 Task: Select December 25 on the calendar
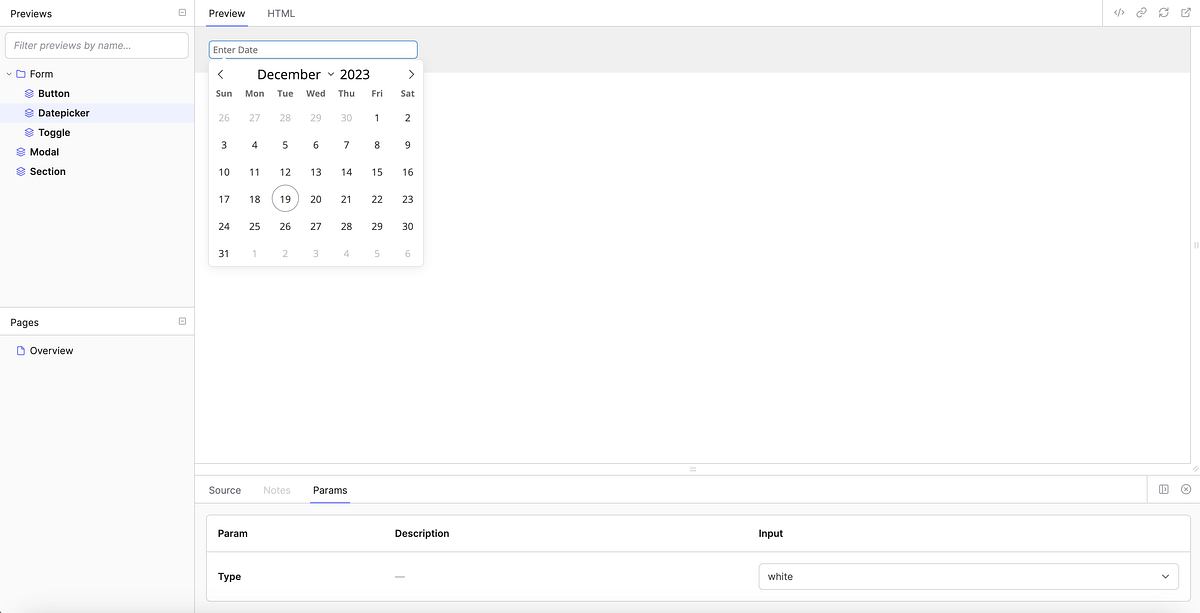pos(254,226)
